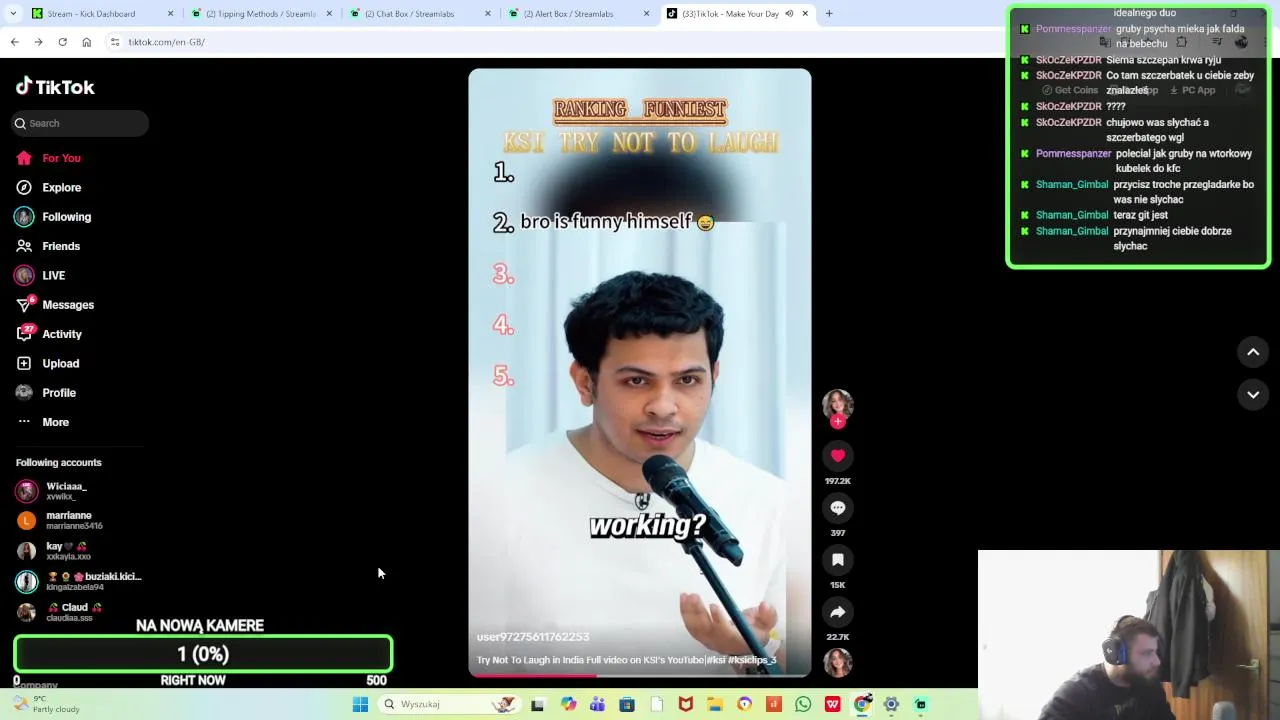Bookmark the video to favourites
This screenshot has height=720, width=1280.
[838, 560]
